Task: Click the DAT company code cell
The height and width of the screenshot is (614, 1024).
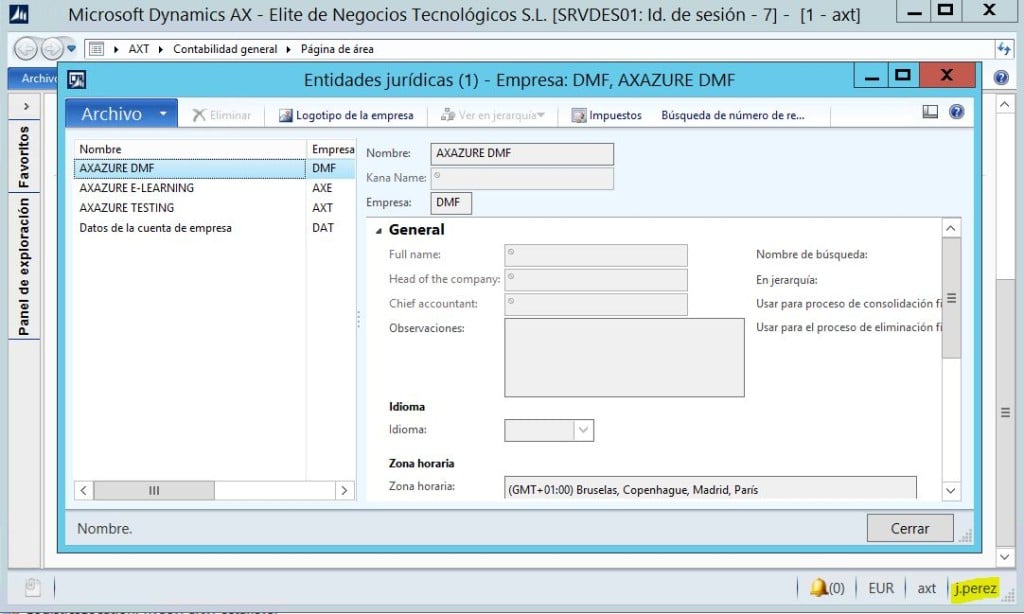Action: 330,228
